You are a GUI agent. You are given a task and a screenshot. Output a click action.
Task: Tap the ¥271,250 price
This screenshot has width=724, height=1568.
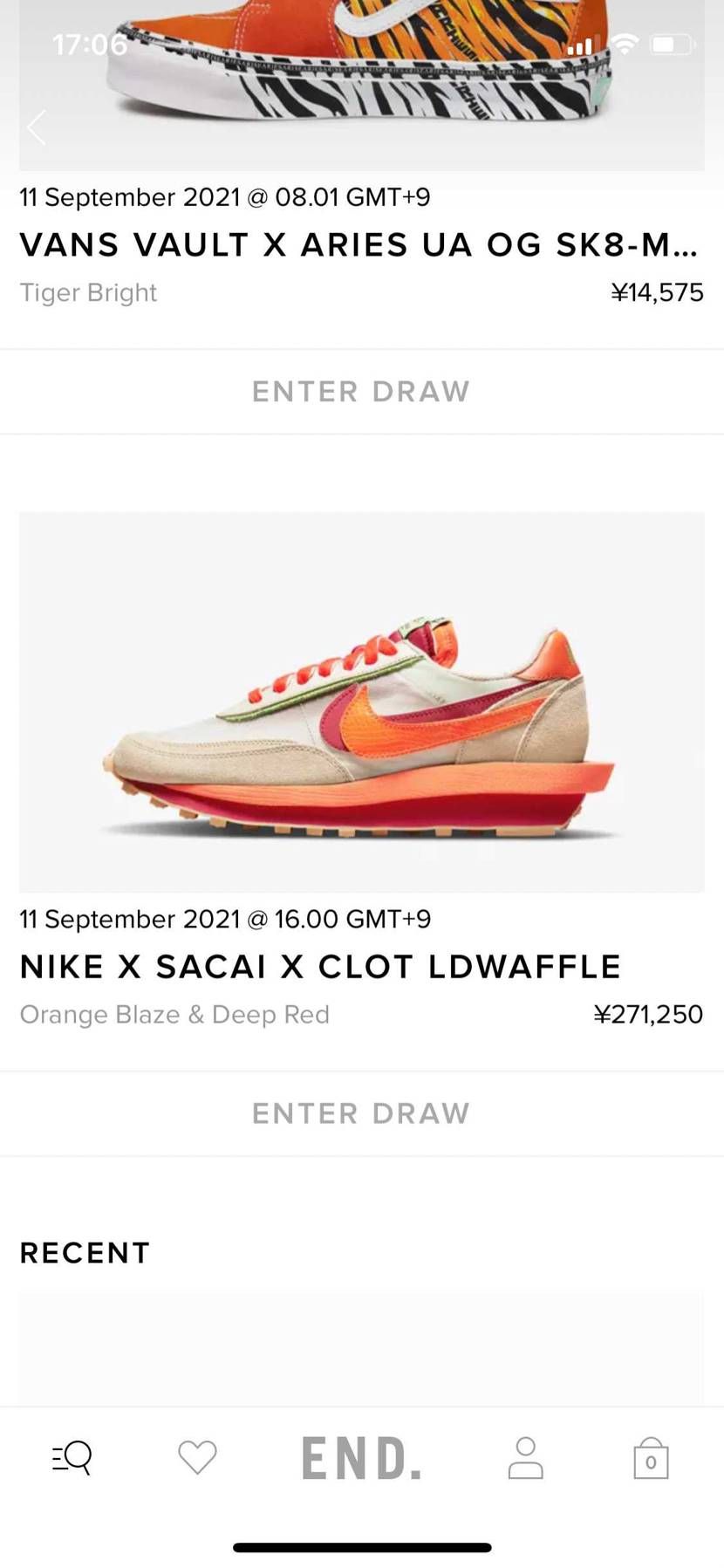pos(648,1014)
